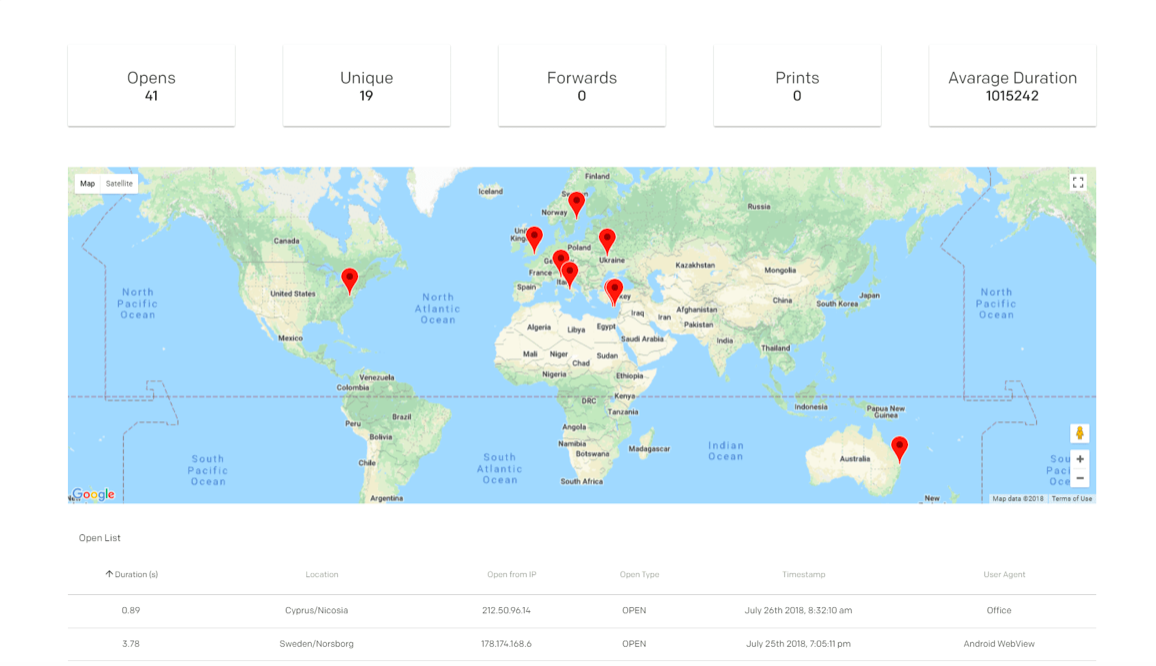
Task: Click the map marker in the United States
Action: pos(349,279)
